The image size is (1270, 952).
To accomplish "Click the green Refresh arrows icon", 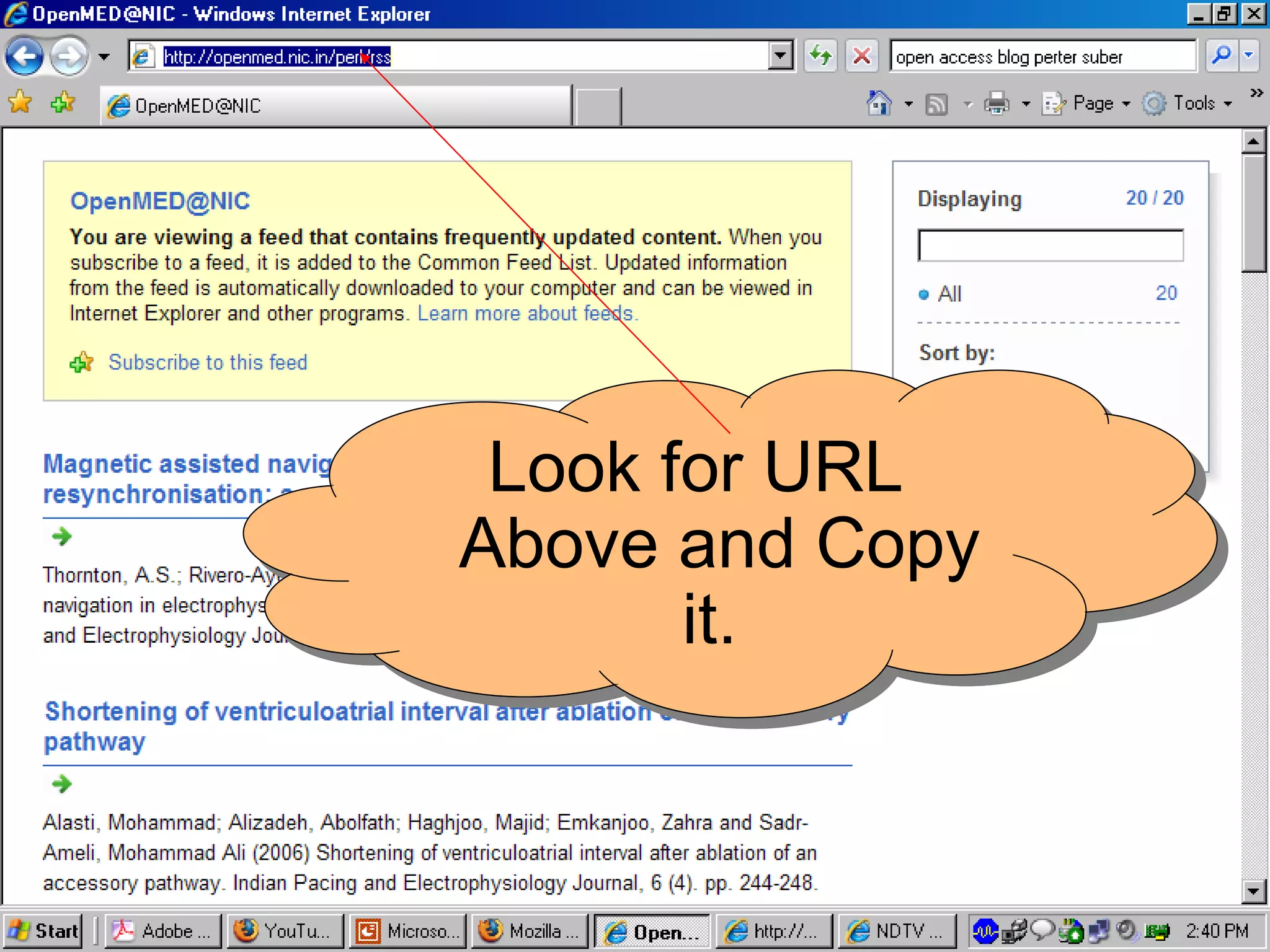I will click(x=820, y=56).
